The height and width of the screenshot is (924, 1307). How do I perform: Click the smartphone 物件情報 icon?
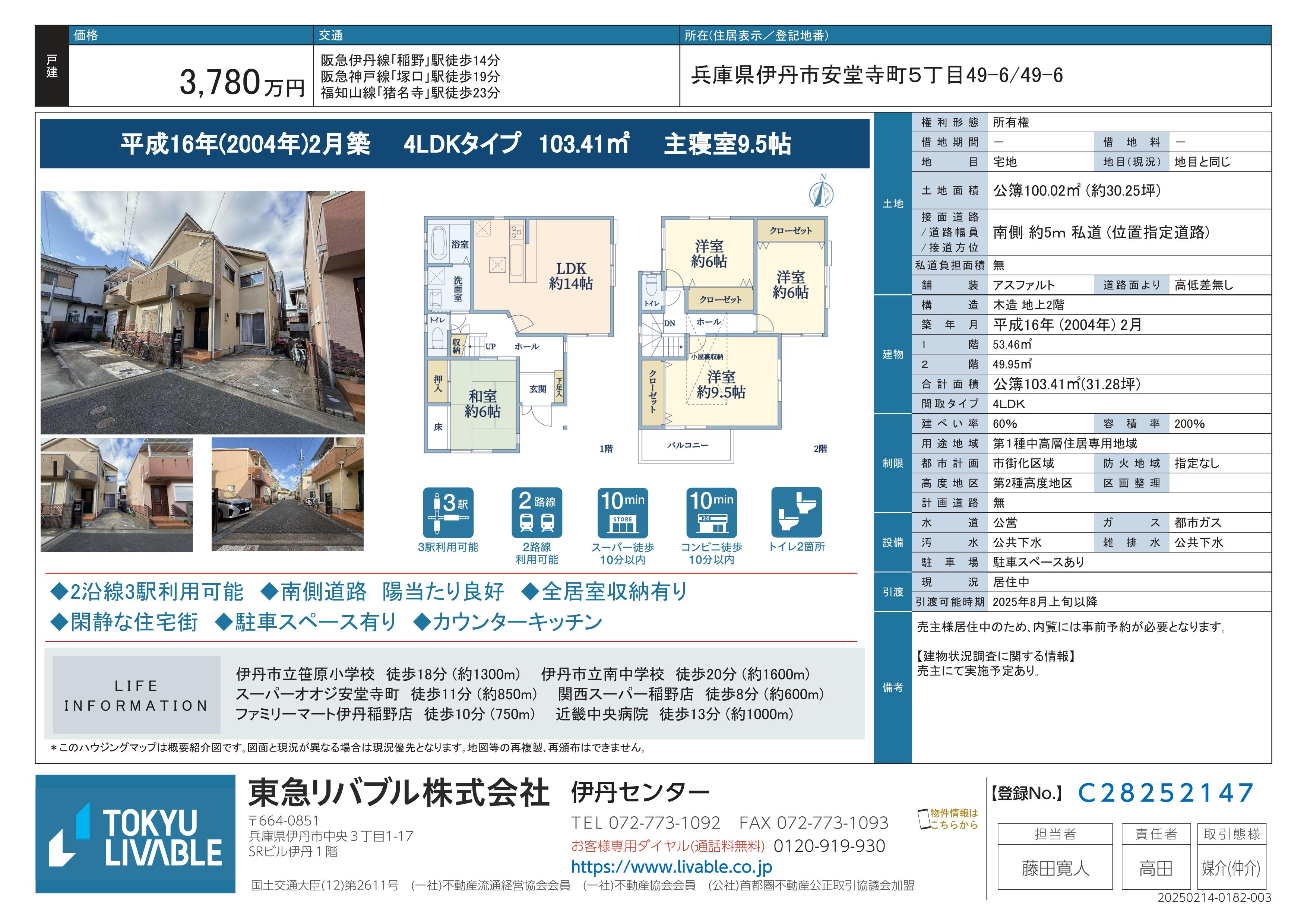pyautogui.click(x=923, y=819)
